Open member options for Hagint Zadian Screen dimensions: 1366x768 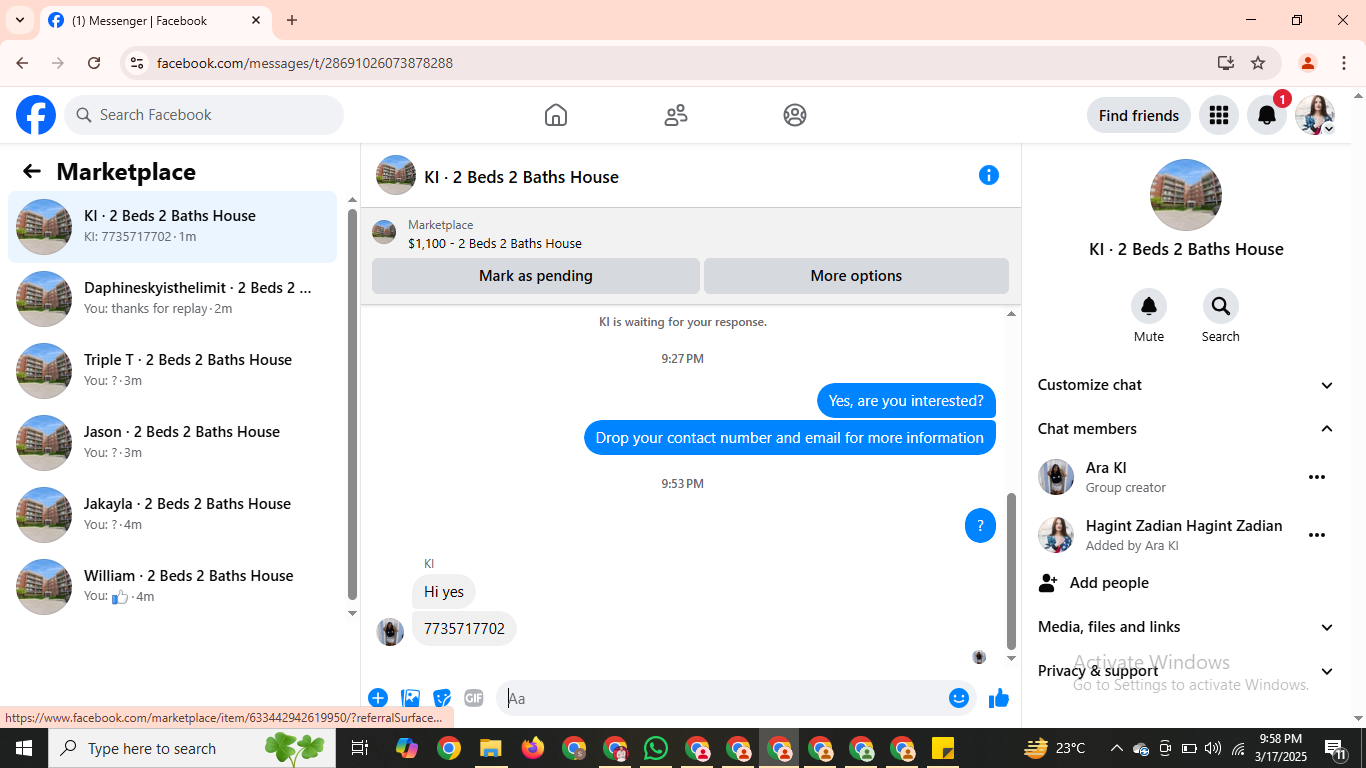click(x=1317, y=535)
